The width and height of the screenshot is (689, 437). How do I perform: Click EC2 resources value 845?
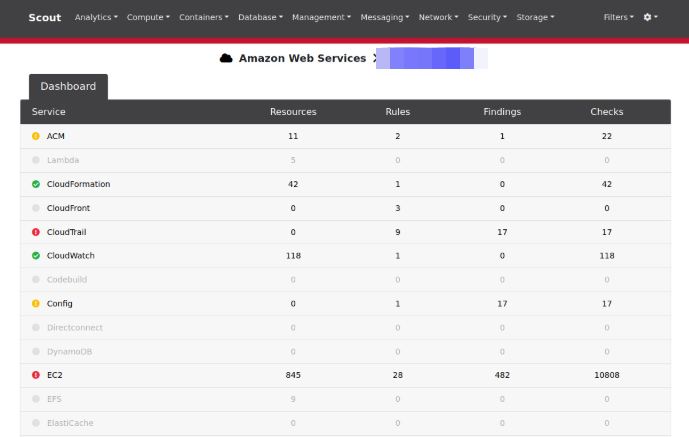click(x=293, y=375)
